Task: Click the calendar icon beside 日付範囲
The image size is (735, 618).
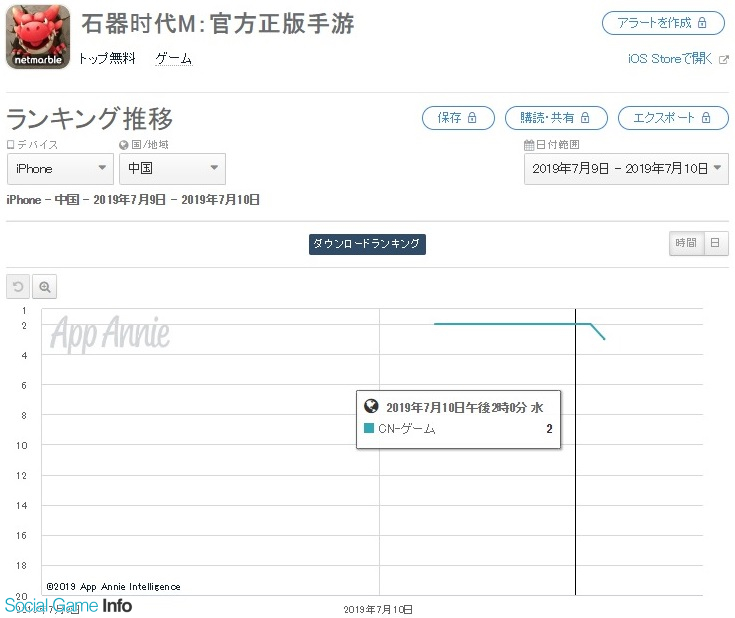Action: click(529, 145)
